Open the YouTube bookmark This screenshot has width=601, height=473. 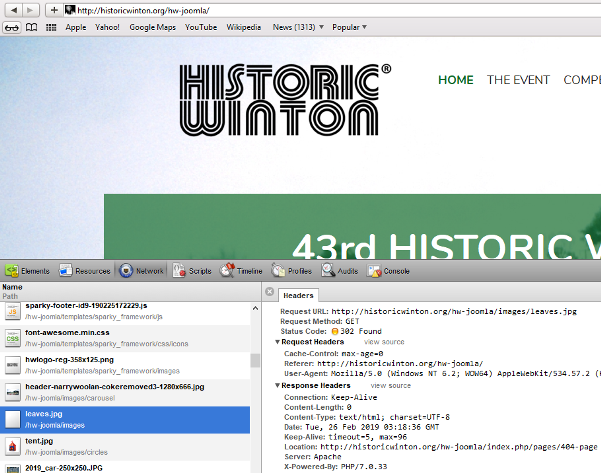click(x=201, y=27)
